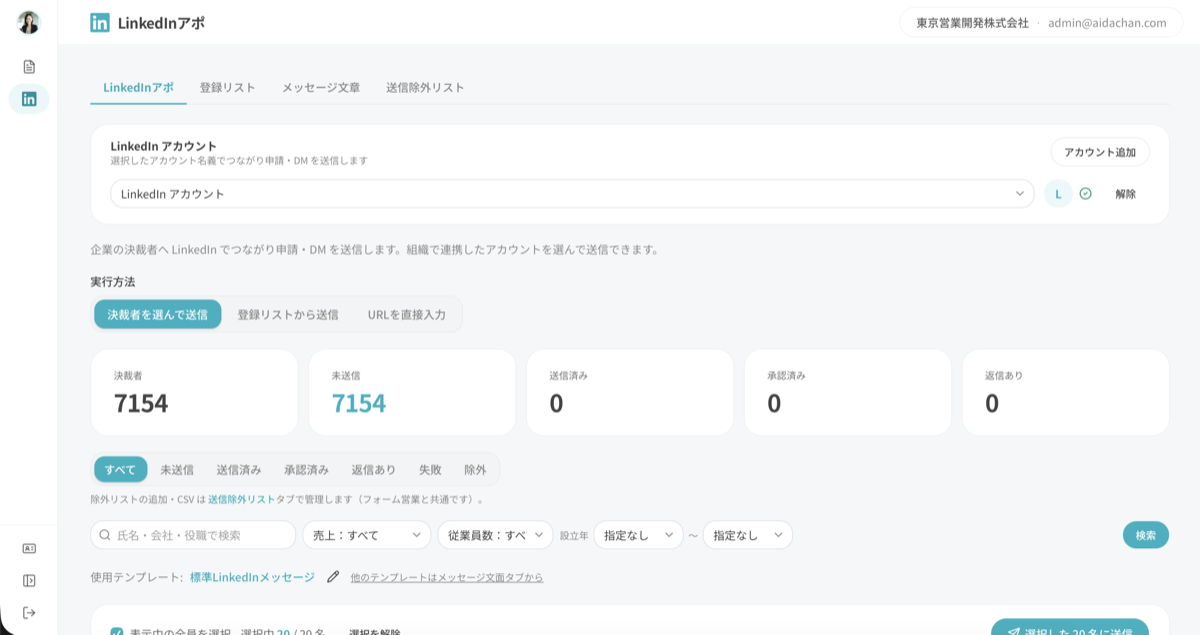
Task: Open the 売上：すべて dropdown
Action: pos(367,535)
